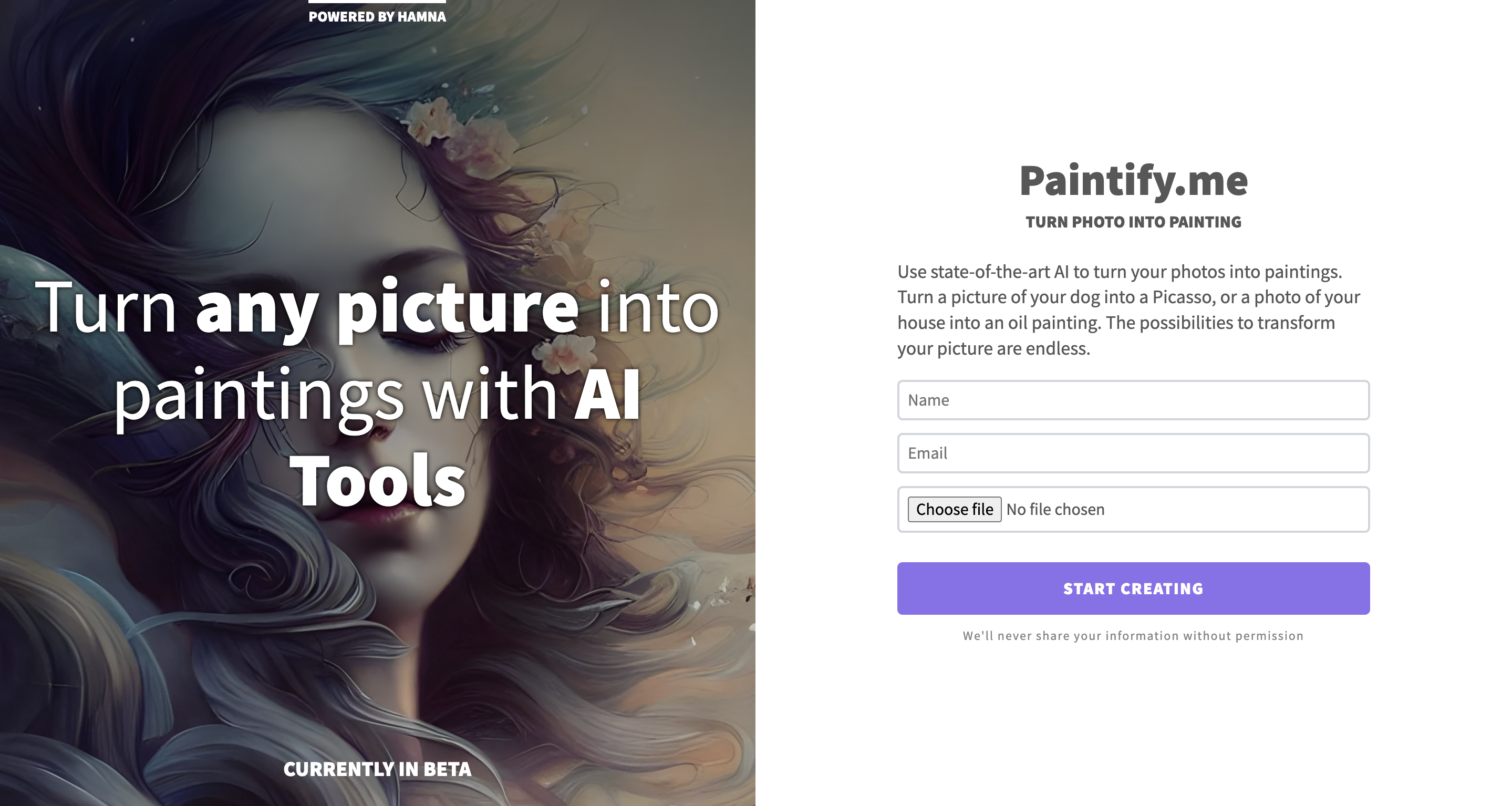Click the POWERED BY HAMNA text

point(377,17)
